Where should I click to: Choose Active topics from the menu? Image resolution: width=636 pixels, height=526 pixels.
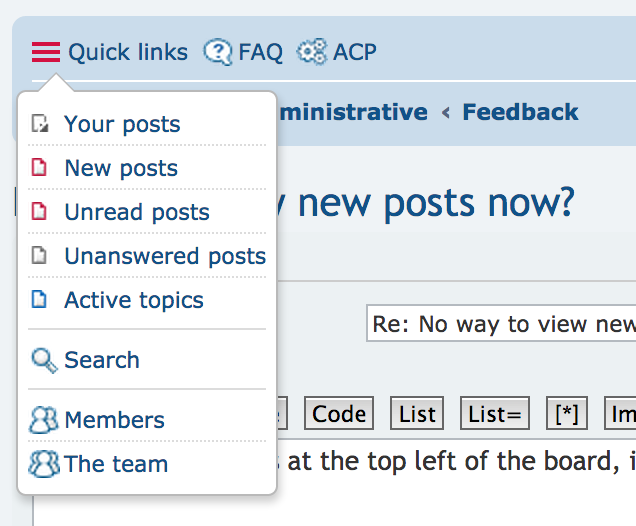(x=134, y=300)
